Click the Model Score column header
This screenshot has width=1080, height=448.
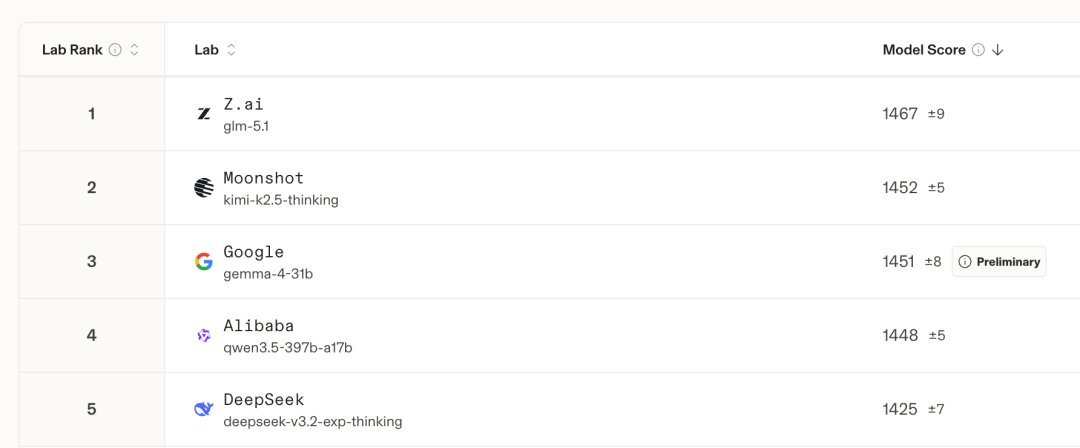pyautogui.click(x=924, y=50)
